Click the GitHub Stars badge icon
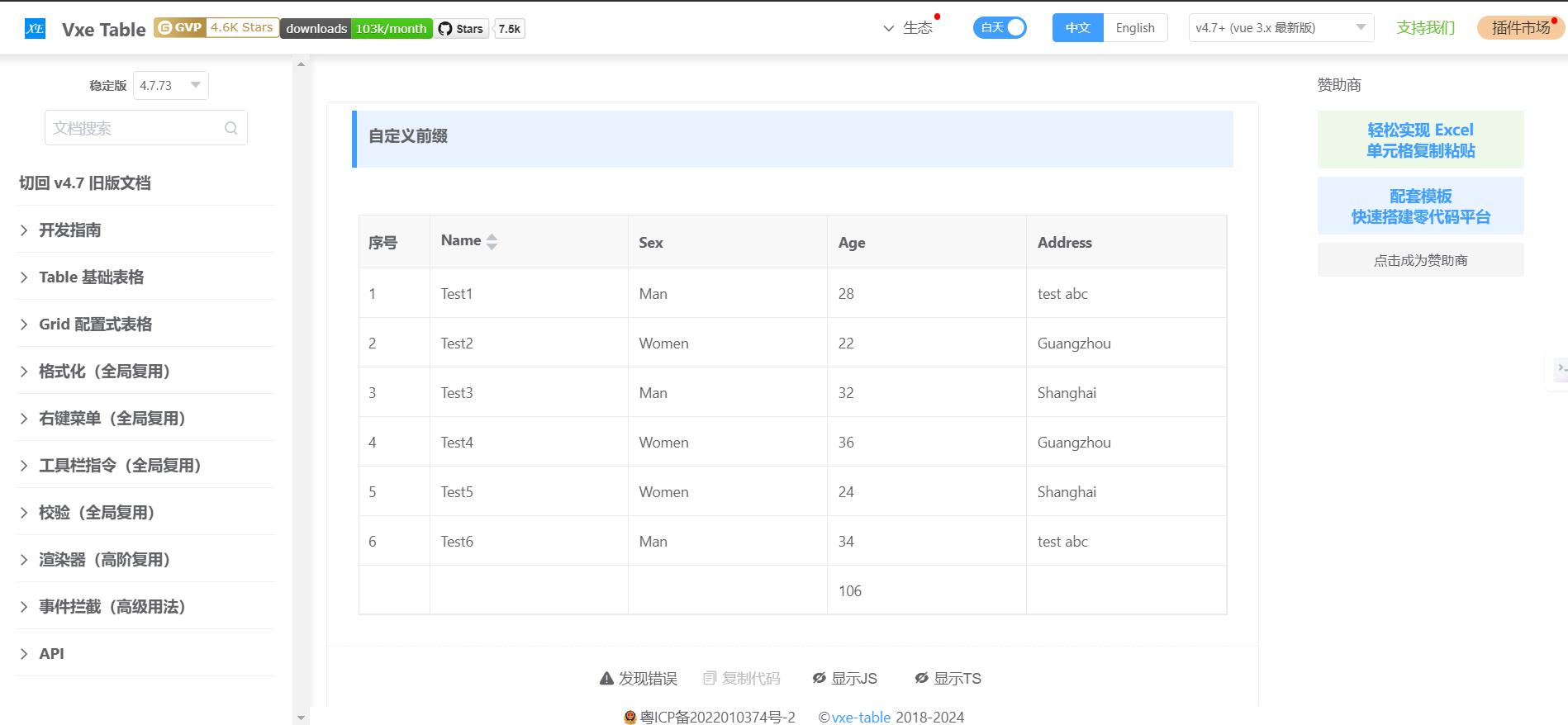Viewport: 1568px width, 725px height. pyautogui.click(x=445, y=29)
